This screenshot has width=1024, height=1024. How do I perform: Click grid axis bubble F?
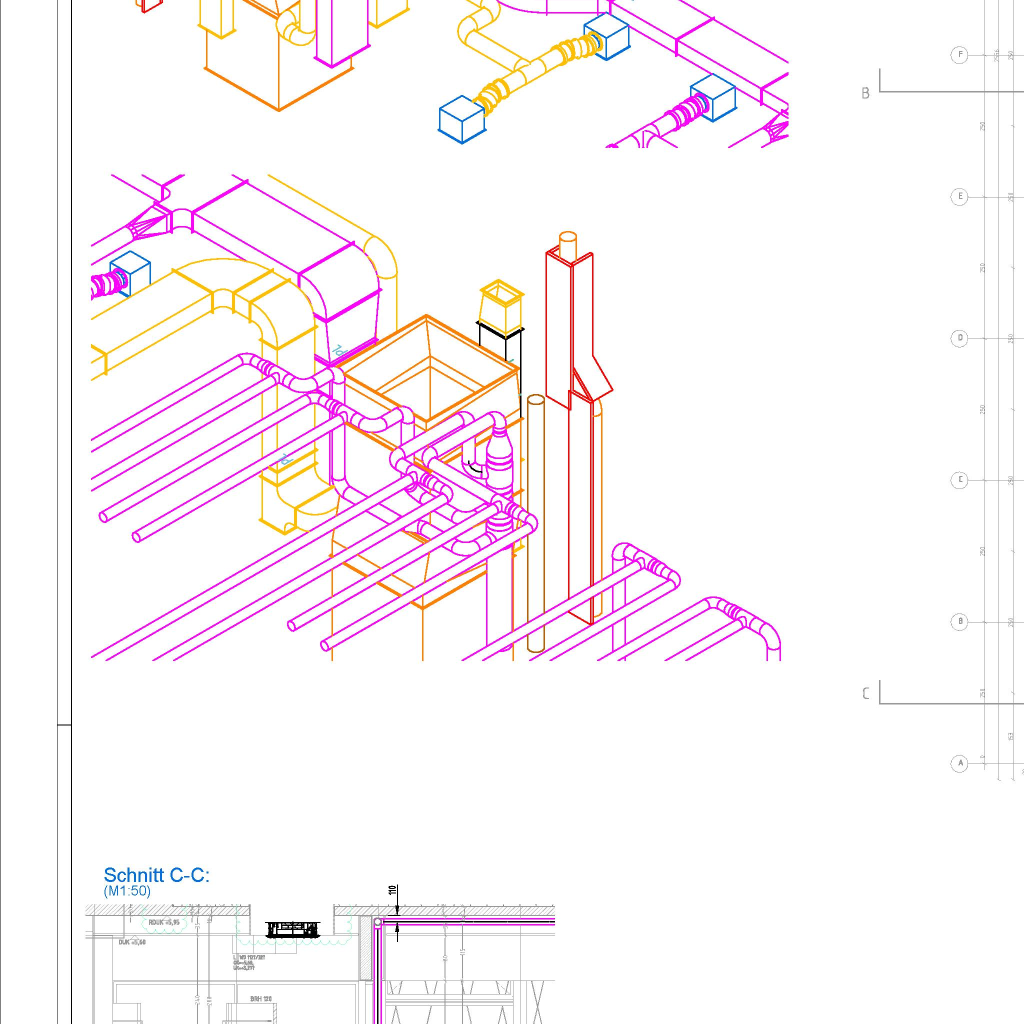tap(959, 55)
